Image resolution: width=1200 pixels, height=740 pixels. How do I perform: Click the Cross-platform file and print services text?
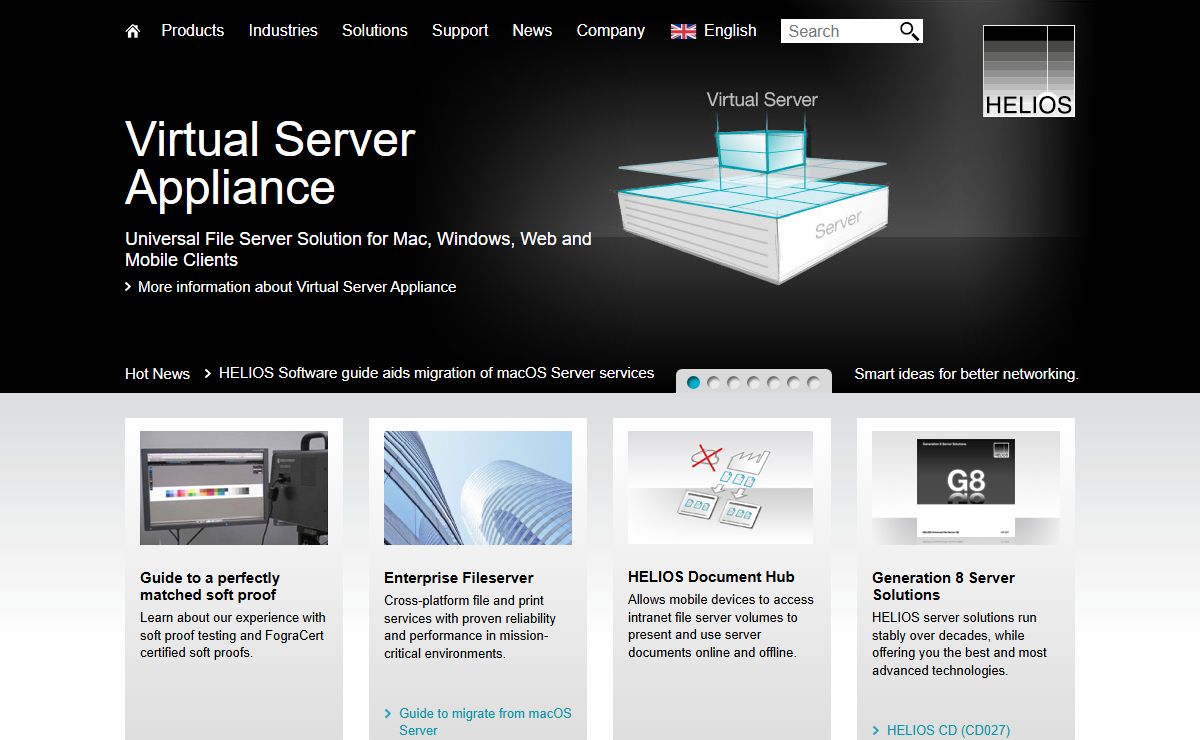point(470,627)
